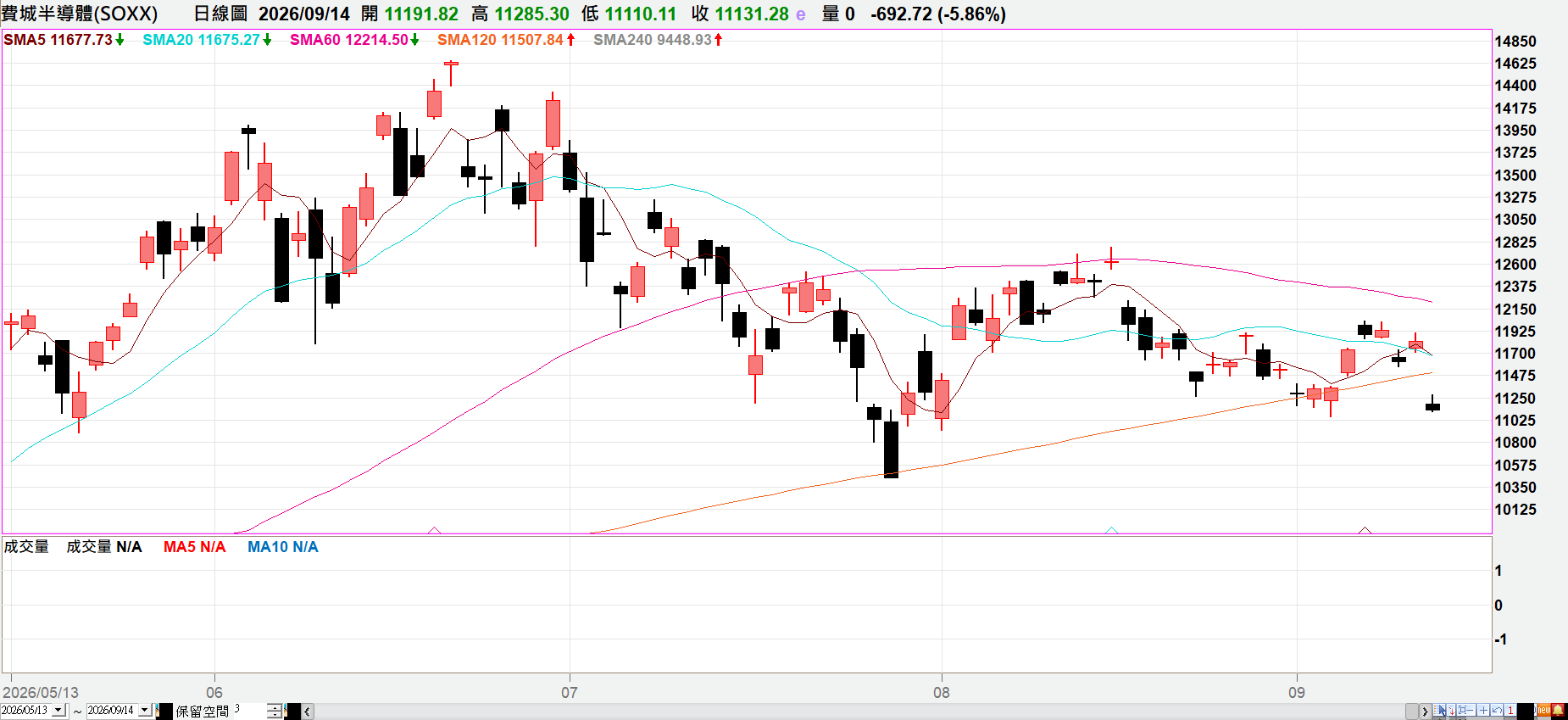Click the 09 month axis label
This screenshot has height=720, width=1568.
coord(1297,693)
